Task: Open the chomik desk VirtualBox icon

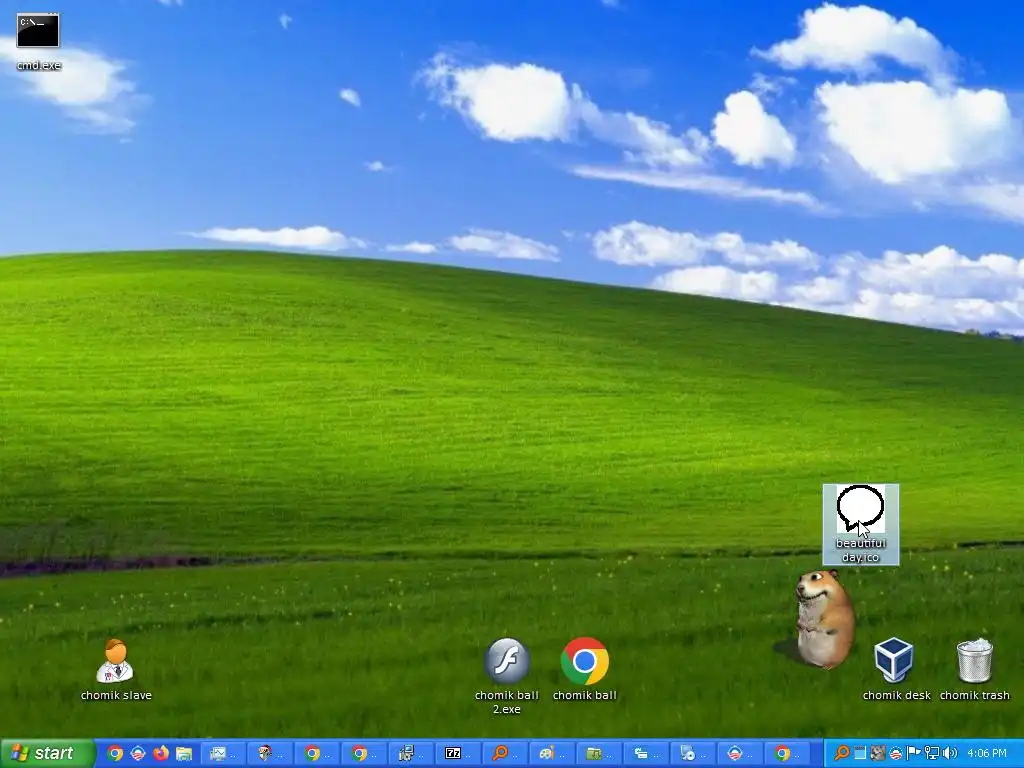Action: coord(896,669)
